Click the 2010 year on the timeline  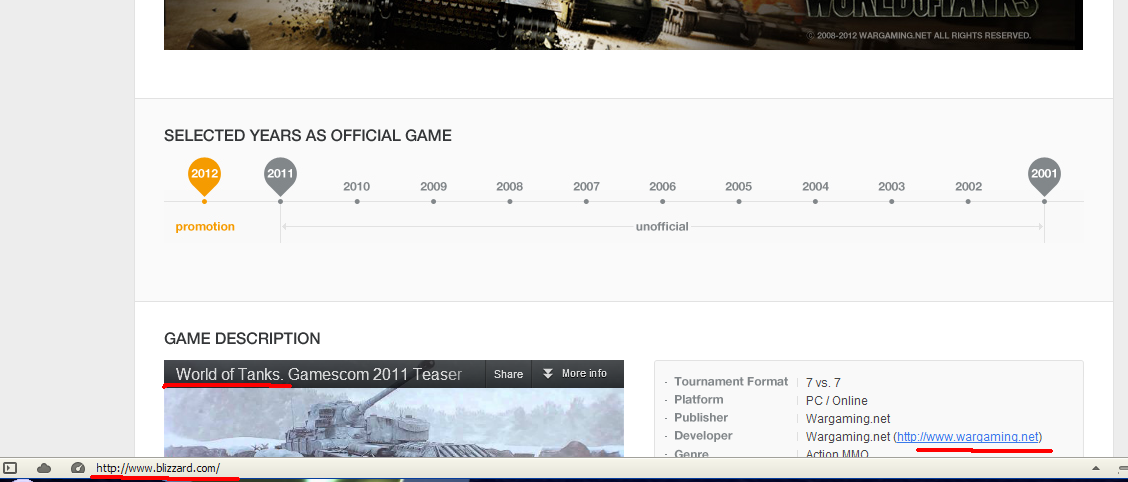click(356, 186)
